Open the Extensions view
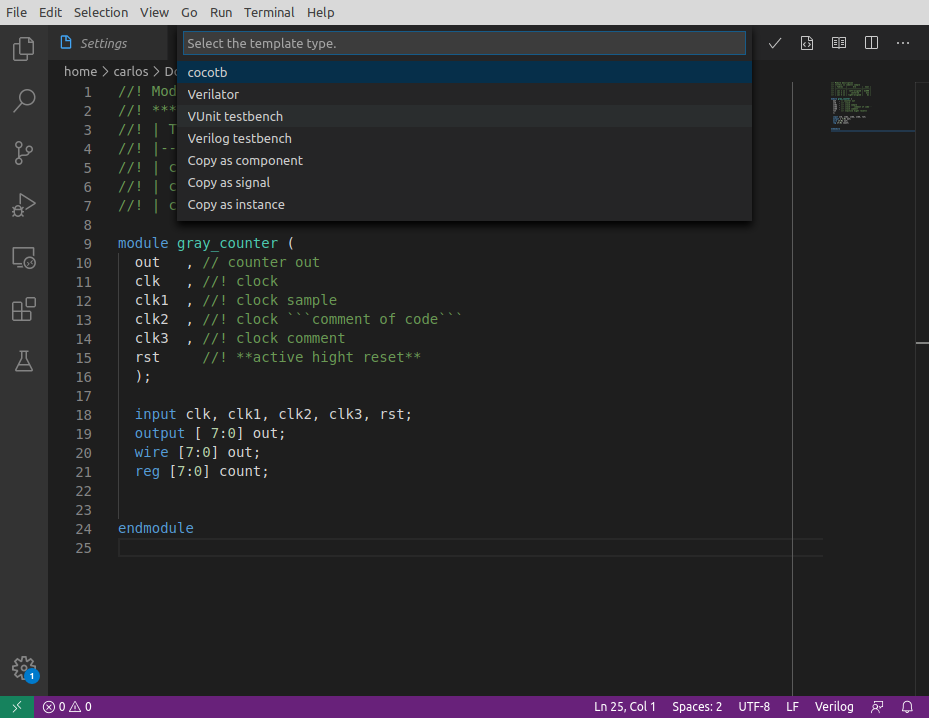The image size is (929, 718). point(24,310)
